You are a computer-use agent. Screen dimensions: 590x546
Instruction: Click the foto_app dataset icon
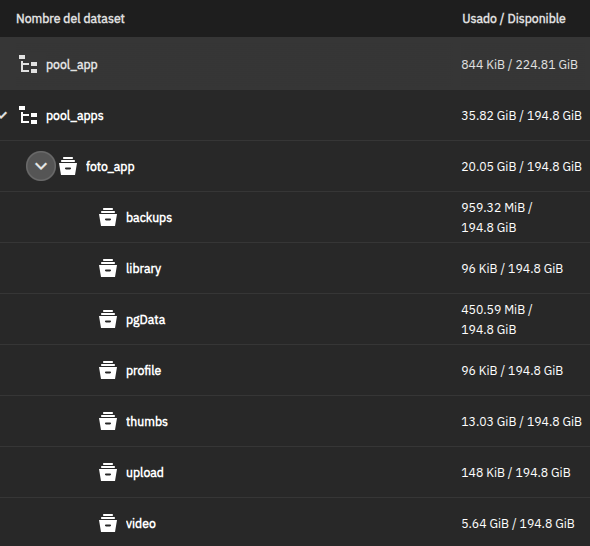pyautogui.click(x=68, y=166)
